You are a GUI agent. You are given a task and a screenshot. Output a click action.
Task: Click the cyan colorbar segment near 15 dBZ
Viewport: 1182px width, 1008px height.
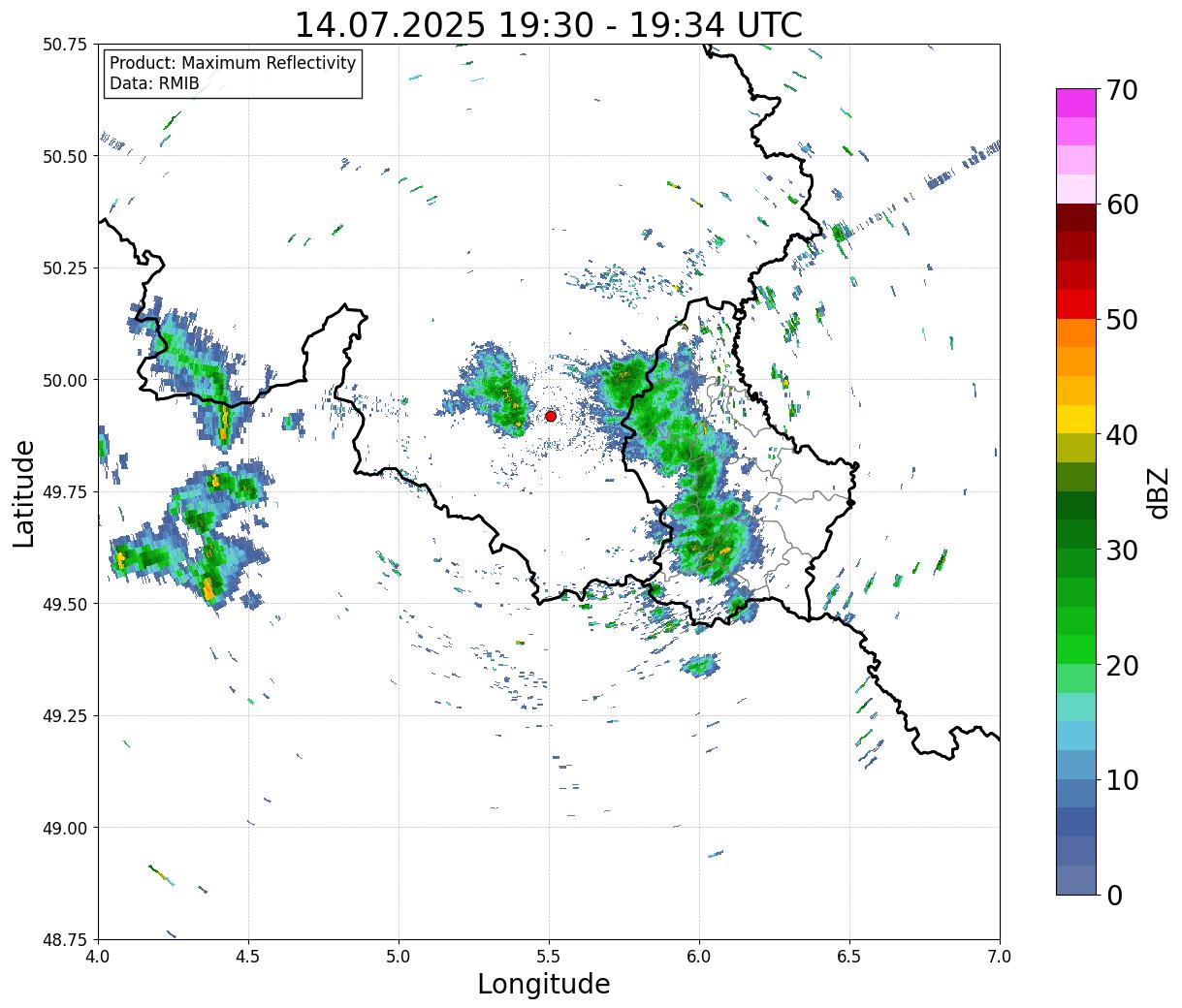1076,735
